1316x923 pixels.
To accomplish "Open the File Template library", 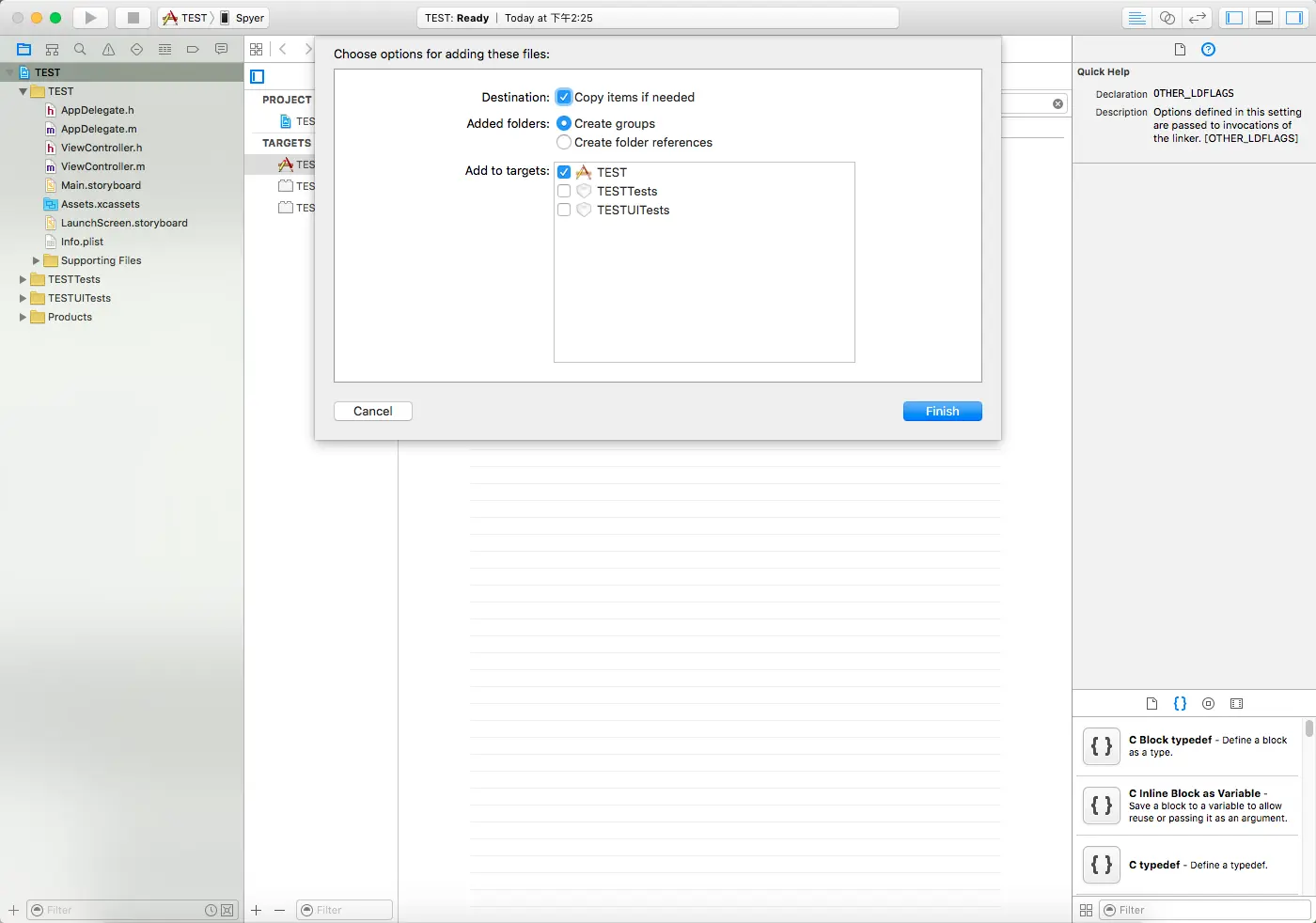I will tap(1151, 703).
